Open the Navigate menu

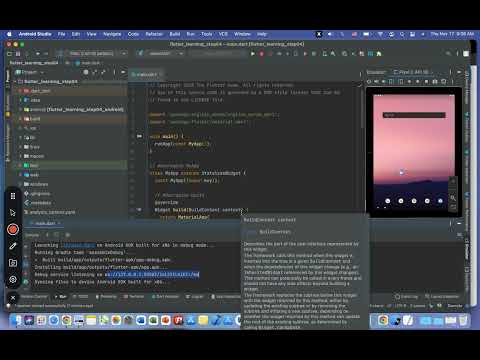112,34
